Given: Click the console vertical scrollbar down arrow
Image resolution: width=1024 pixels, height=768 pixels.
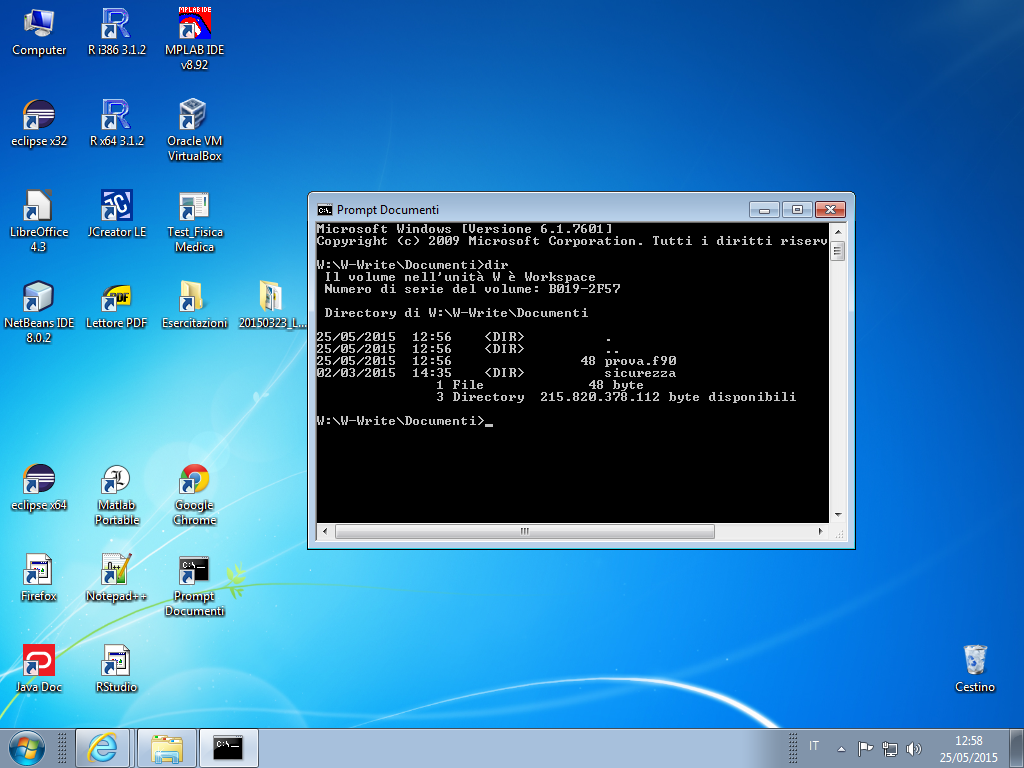Looking at the screenshot, I should 838,515.
